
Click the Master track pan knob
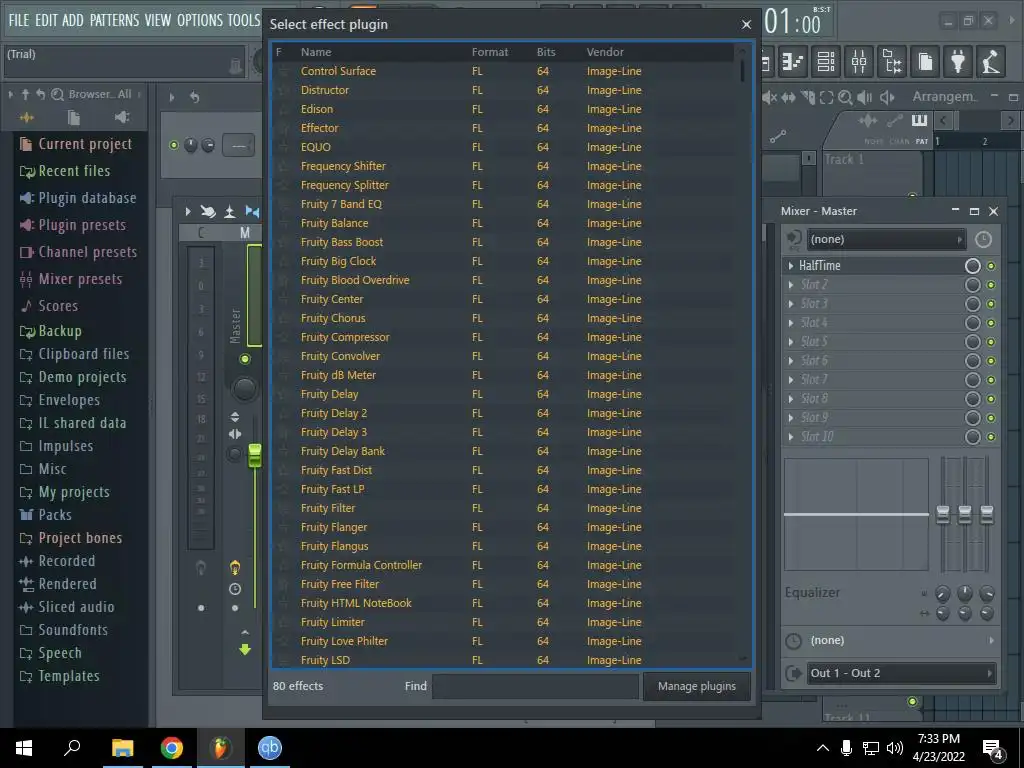[x=244, y=389]
